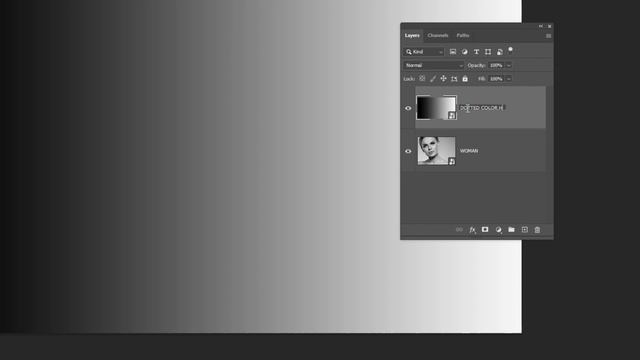Viewport: 640px width, 360px height.
Task: Select the WOMAN layer thumbnail
Action: [x=436, y=151]
